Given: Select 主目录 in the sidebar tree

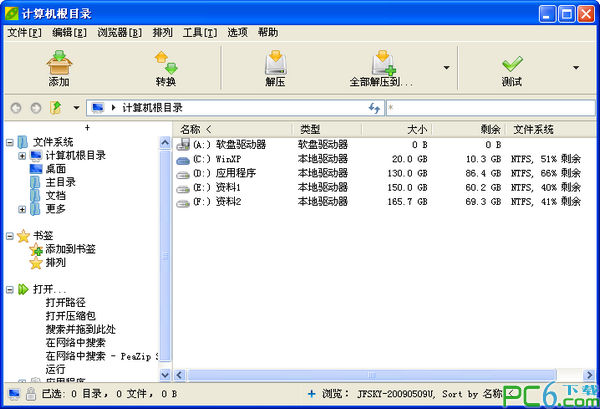Looking at the screenshot, I should click(60, 182).
